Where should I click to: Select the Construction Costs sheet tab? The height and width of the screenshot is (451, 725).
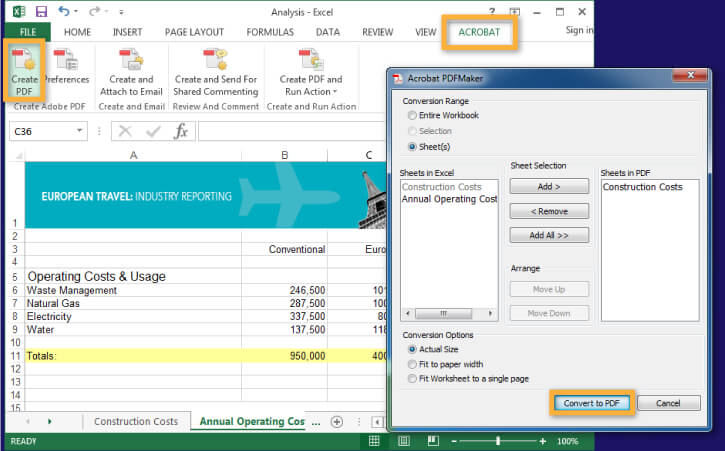tap(136, 421)
